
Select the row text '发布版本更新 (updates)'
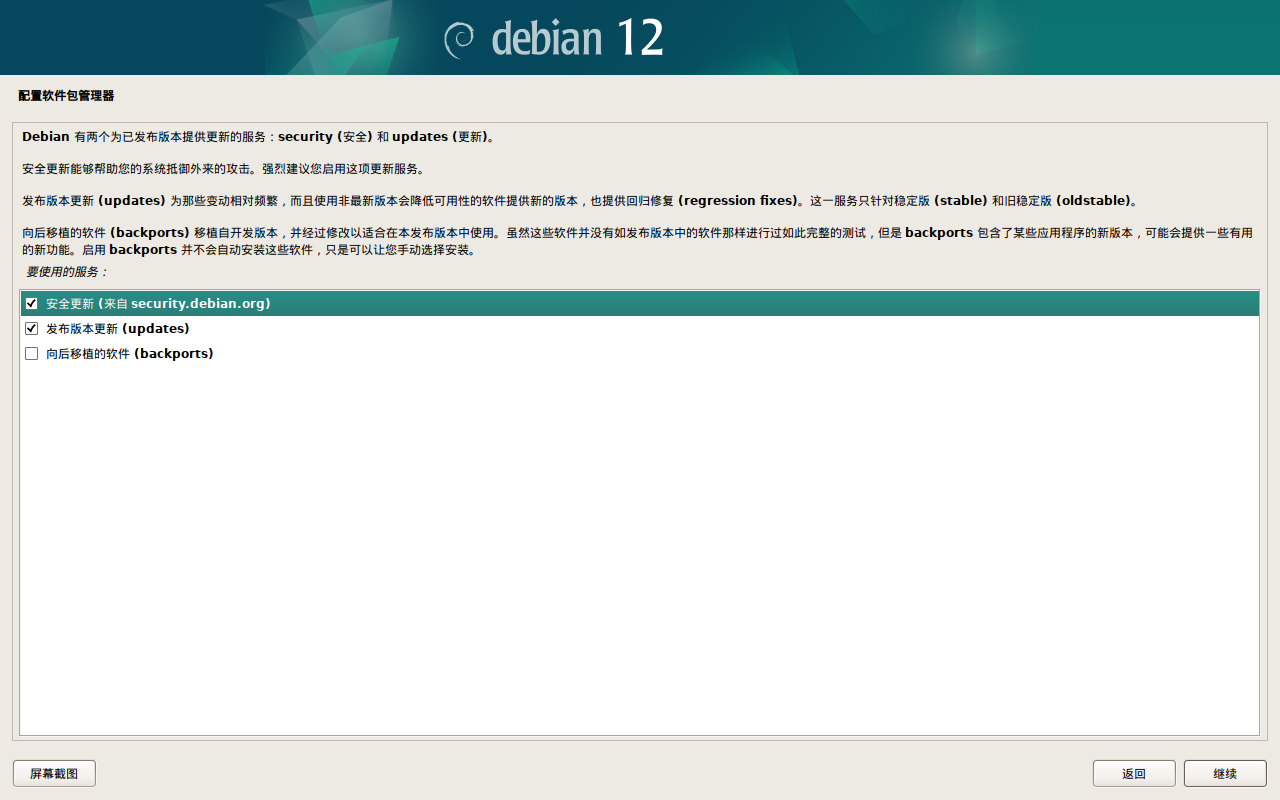pos(118,328)
